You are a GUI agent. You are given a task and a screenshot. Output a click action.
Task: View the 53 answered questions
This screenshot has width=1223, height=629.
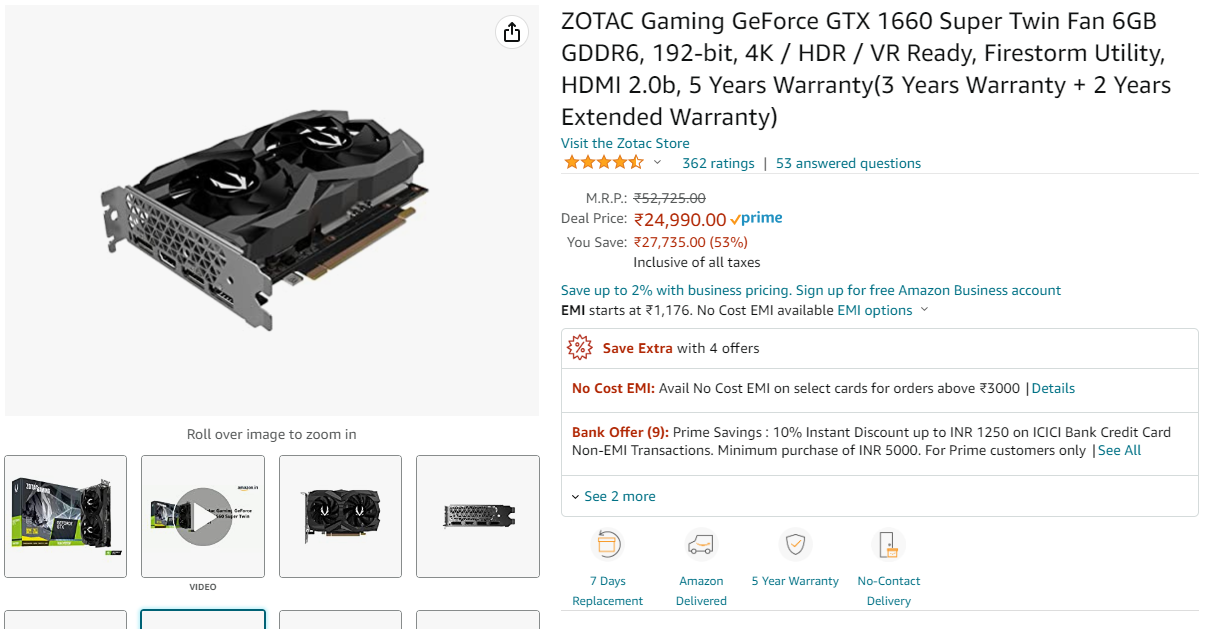[848, 163]
